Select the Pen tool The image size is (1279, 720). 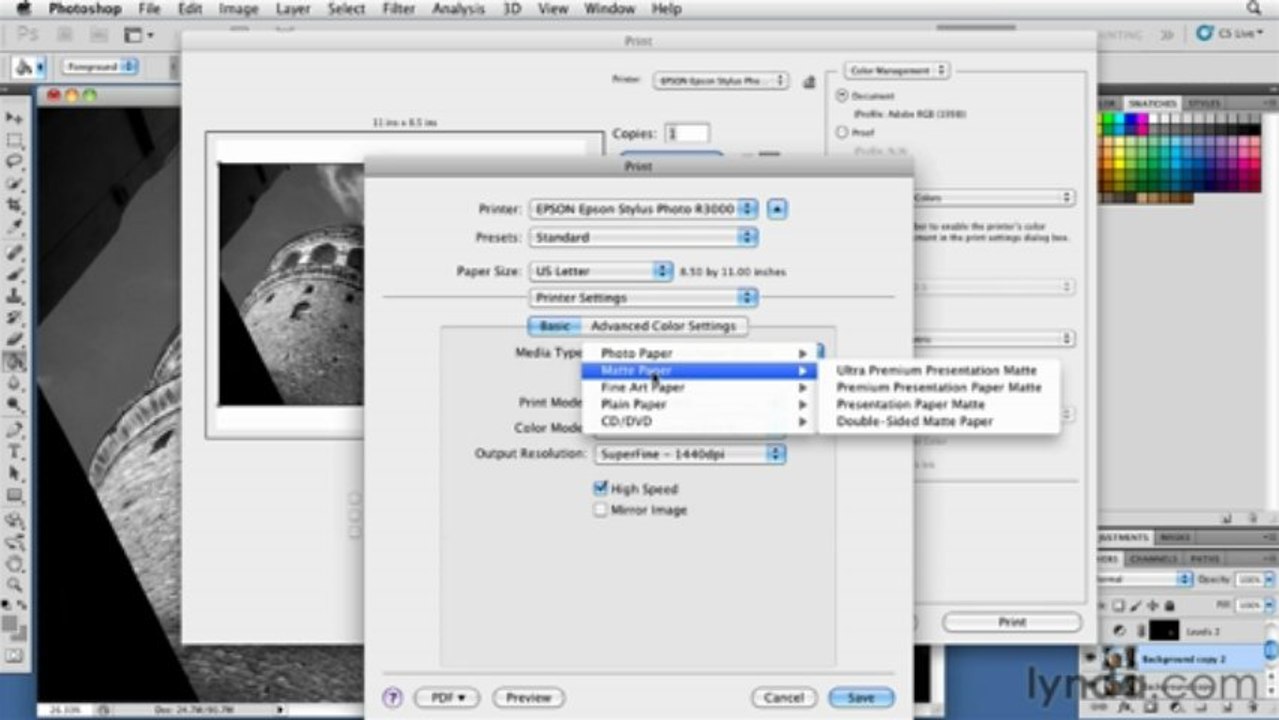[x=15, y=430]
